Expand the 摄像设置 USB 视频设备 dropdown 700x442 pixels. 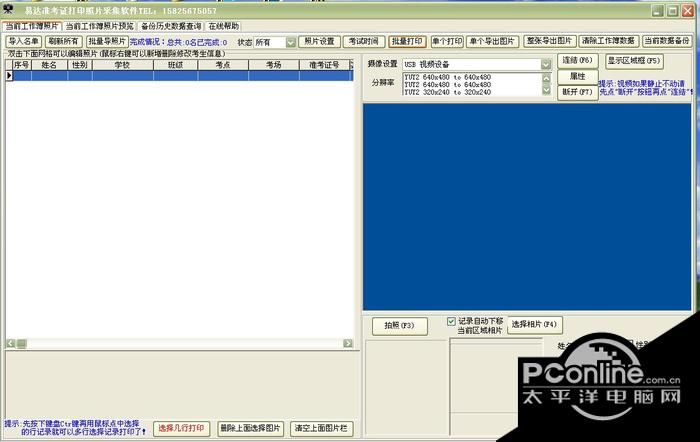click(x=546, y=65)
